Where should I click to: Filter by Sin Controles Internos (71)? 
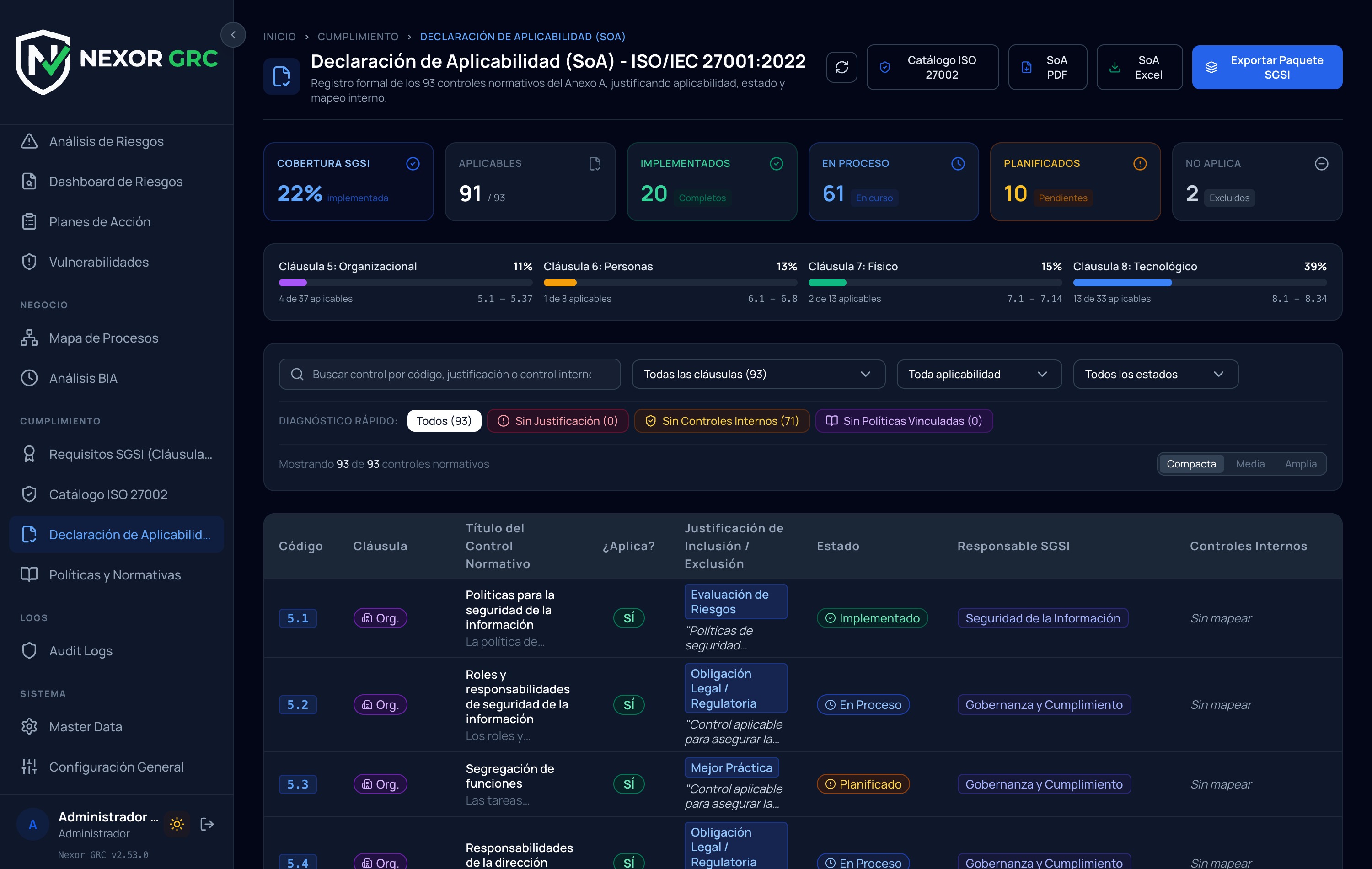click(721, 420)
